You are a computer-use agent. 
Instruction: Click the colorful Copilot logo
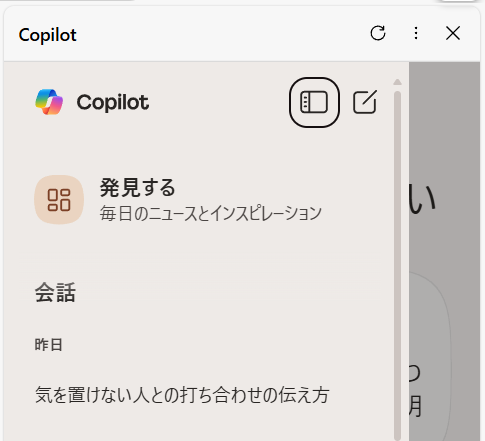[x=49, y=102]
